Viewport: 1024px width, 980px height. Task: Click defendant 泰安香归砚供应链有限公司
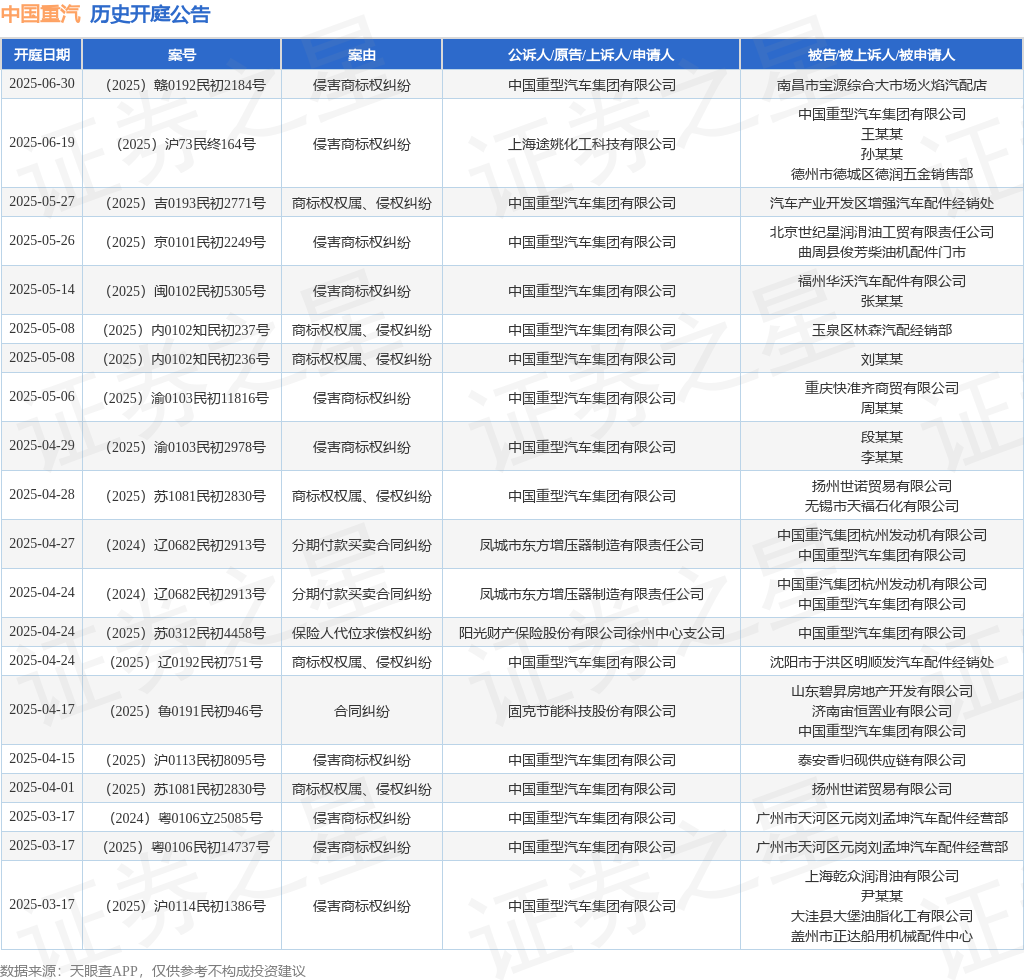pyautogui.click(x=882, y=760)
